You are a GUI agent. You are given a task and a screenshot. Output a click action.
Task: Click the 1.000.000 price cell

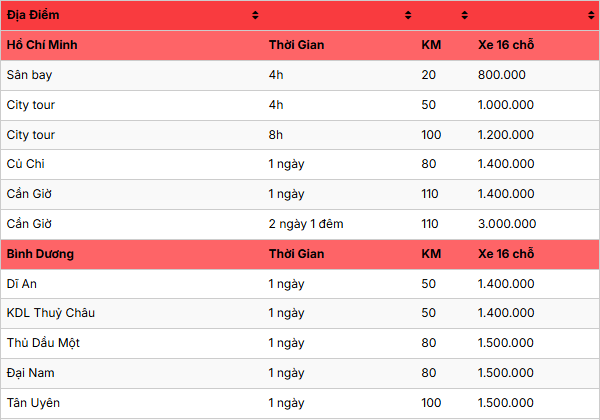507,105
